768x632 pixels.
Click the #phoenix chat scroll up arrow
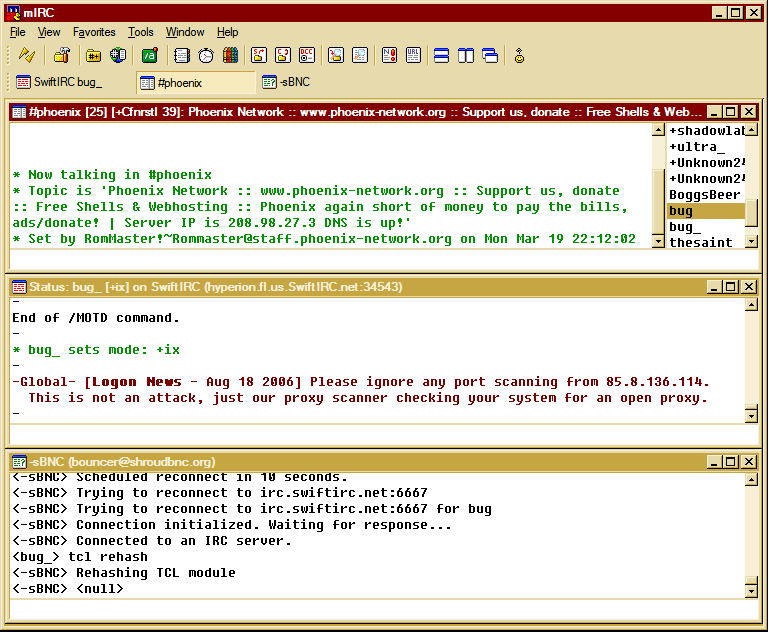coord(659,130)
